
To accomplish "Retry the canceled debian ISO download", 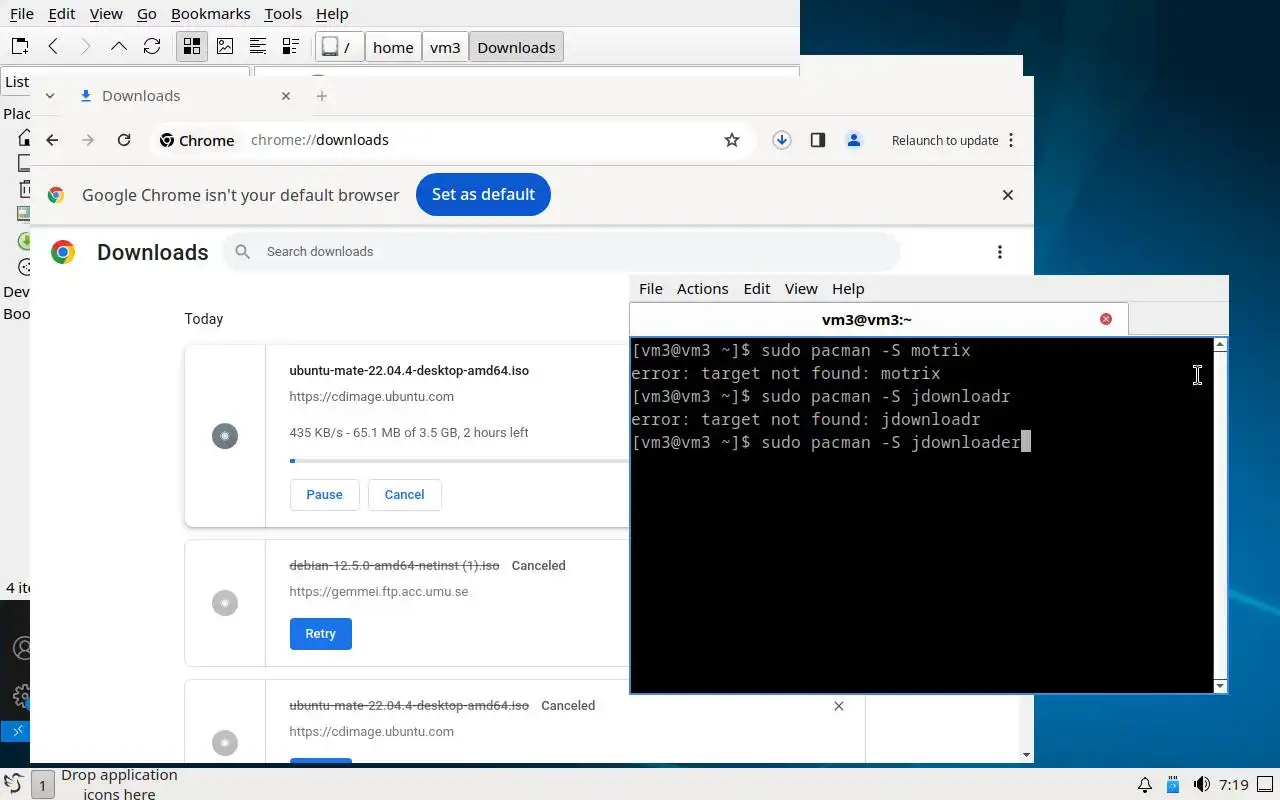I will [x=320, y=634].
